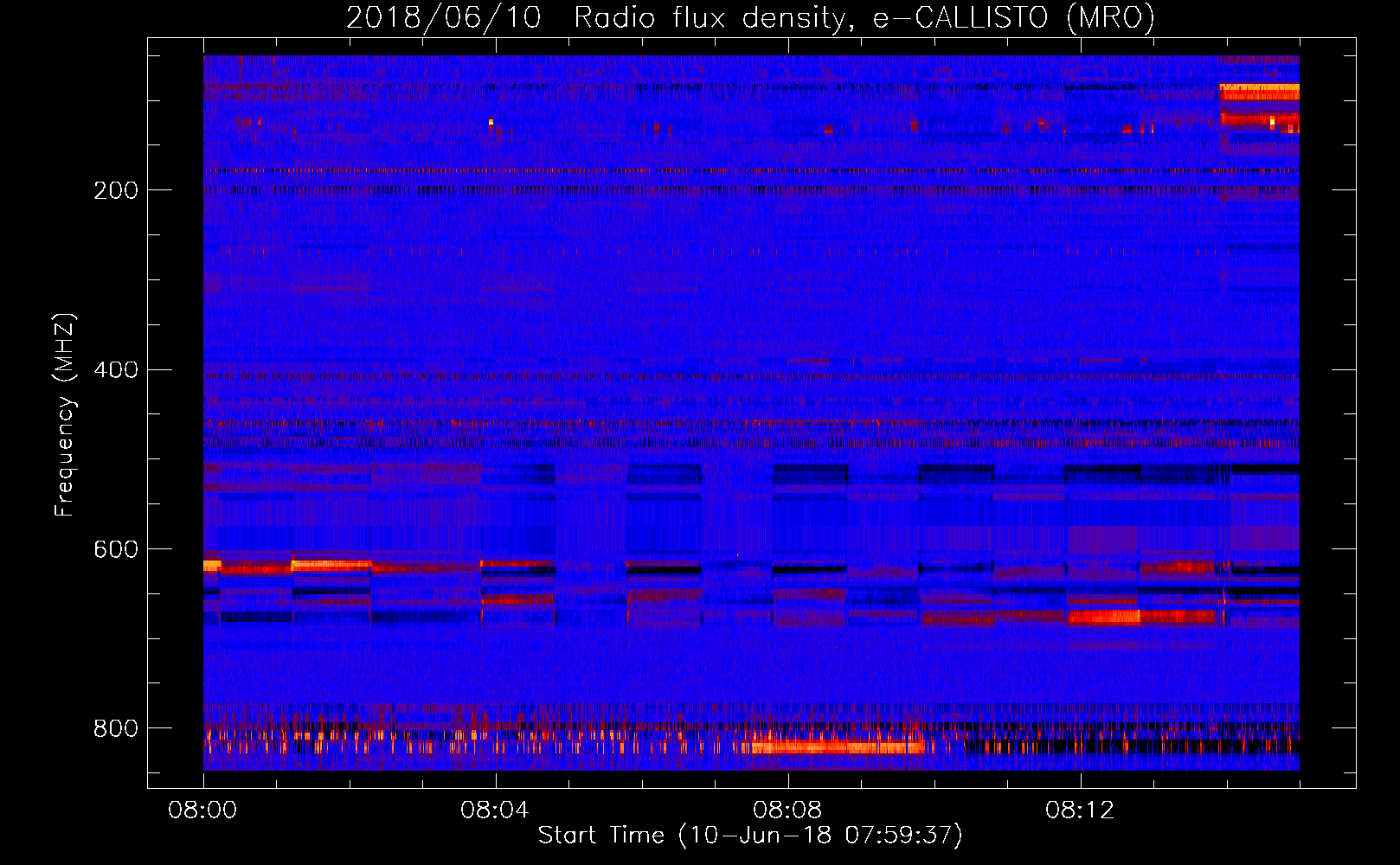Click the 'Start Time (10-Jun-18 07:59:37)' label

[750, 836]
